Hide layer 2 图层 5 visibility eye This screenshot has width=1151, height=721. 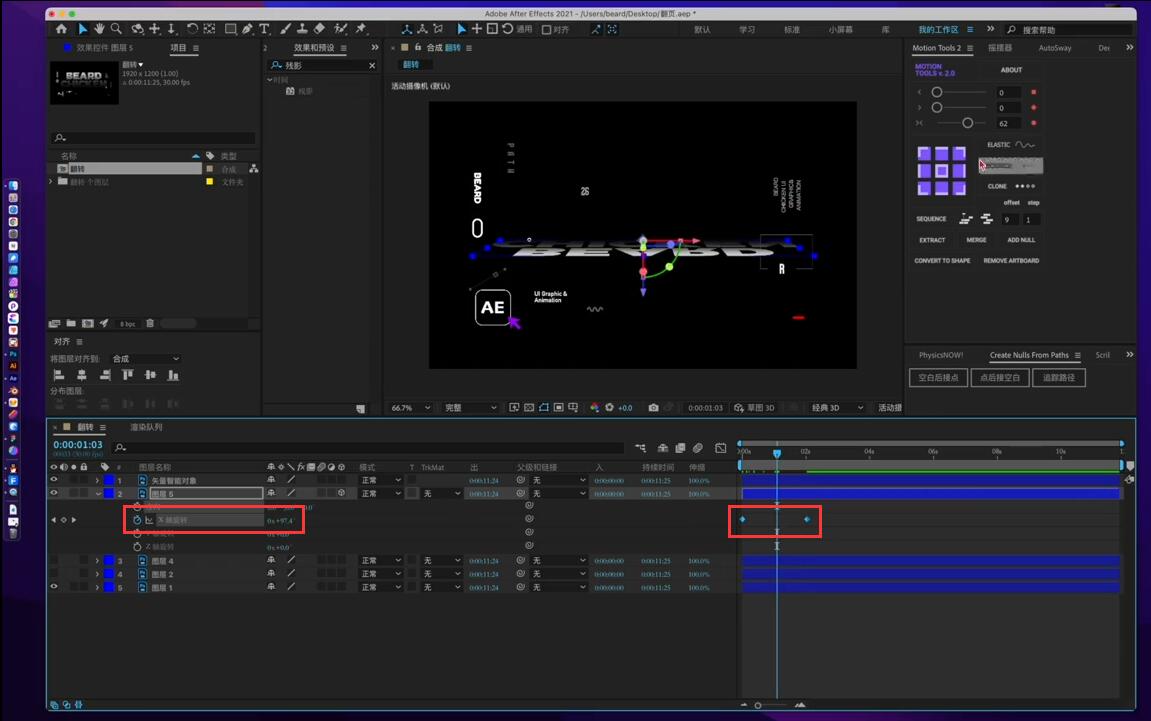(54, 493)
